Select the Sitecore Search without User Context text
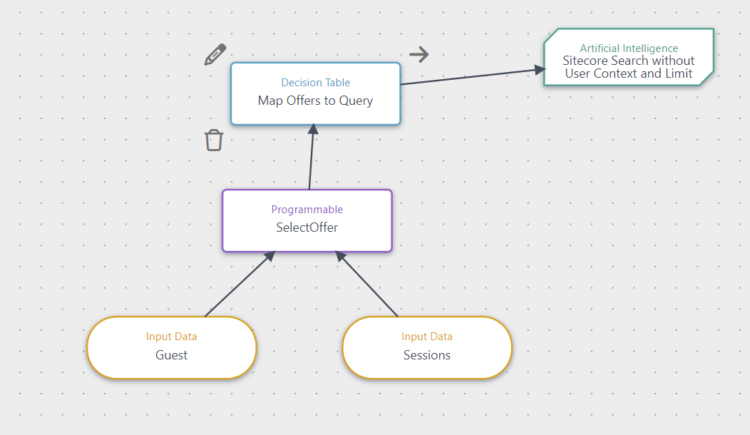The image size is (750, 435). (x=628, y=67)
